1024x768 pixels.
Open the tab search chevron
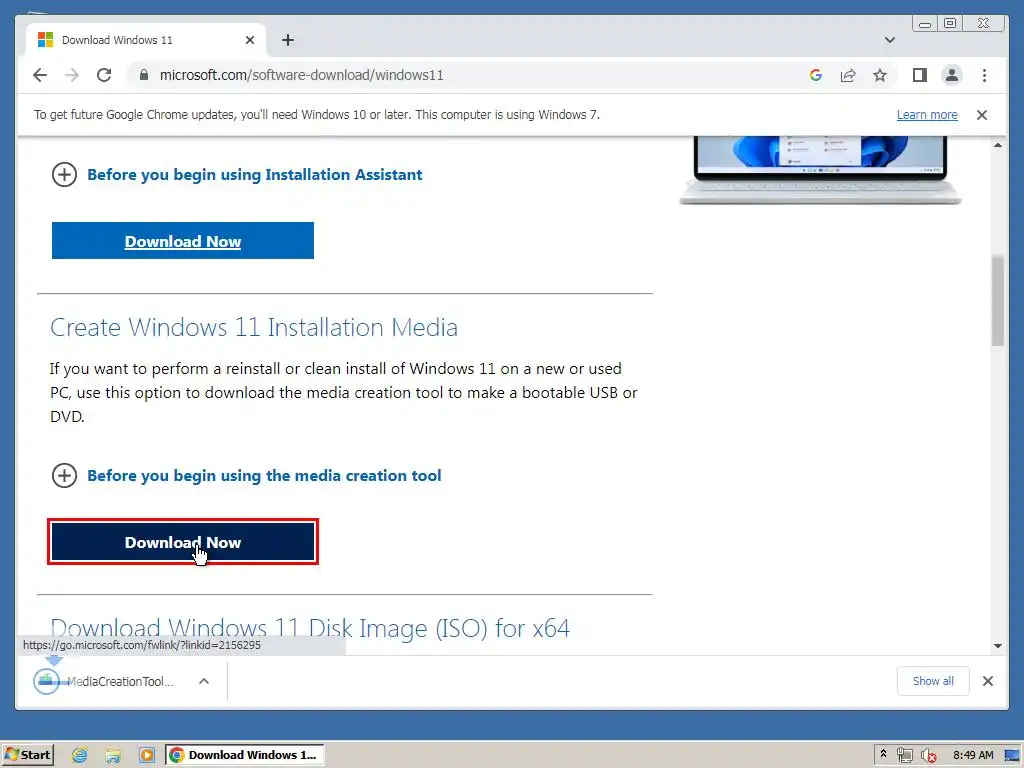click(889, 40)
